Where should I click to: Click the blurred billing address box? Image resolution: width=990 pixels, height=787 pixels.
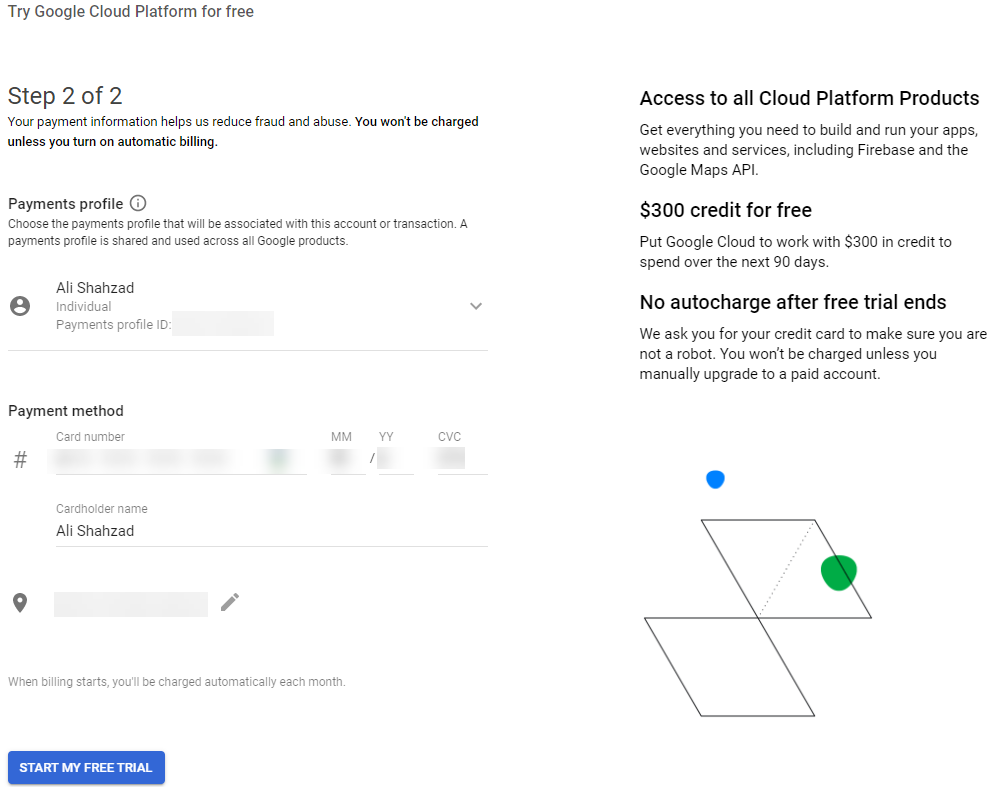click(x=131, y=604)
